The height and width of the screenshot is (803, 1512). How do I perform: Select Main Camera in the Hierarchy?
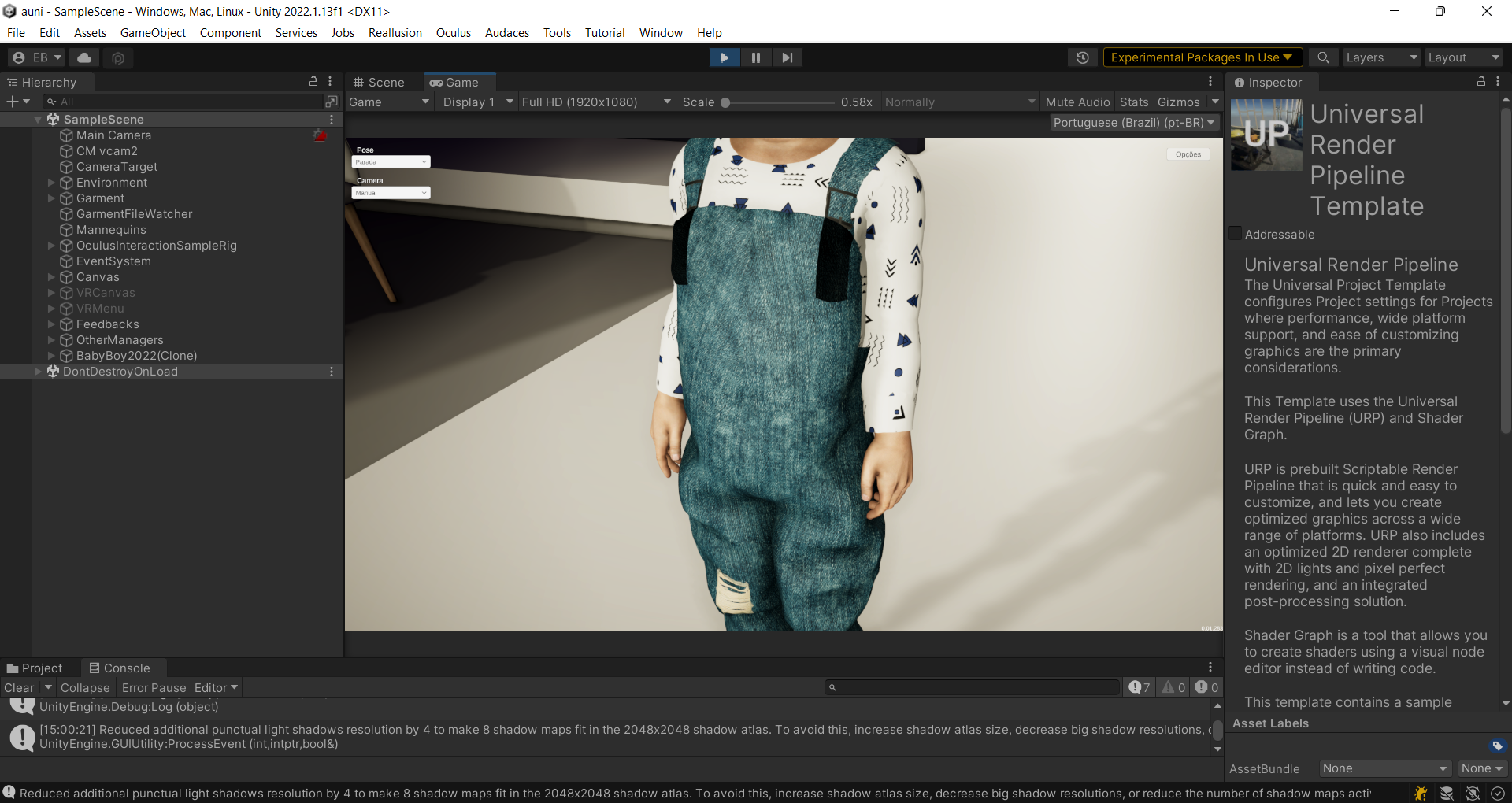tap(113, 135)
